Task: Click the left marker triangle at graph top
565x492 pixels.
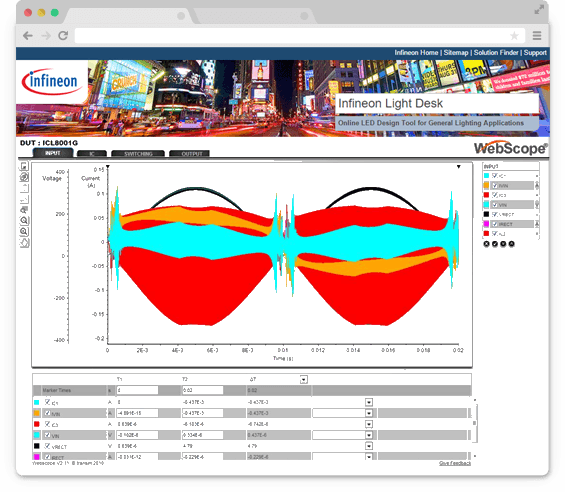Action: pos(107,167)
